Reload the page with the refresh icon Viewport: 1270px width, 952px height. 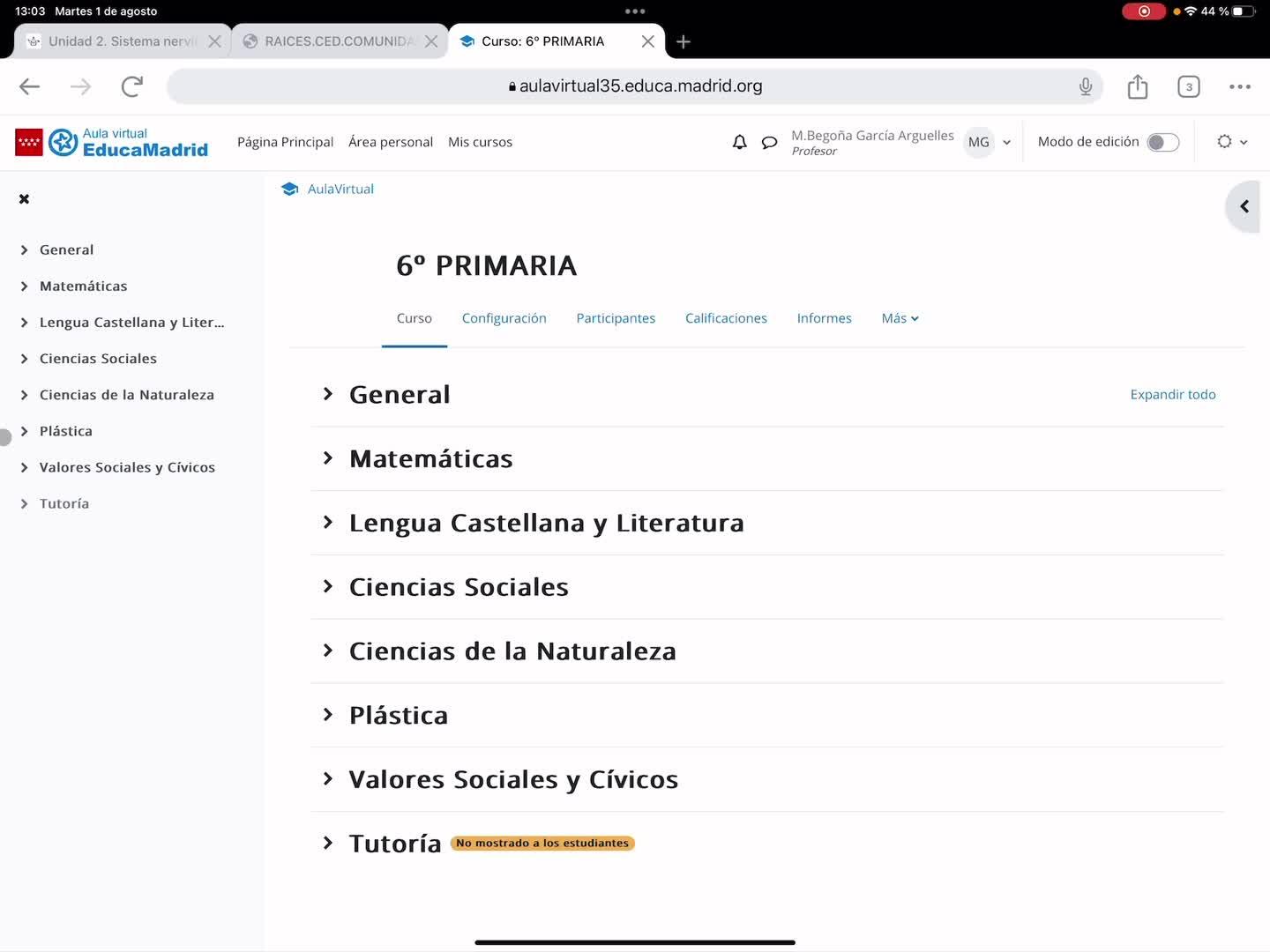click(132, 86)
